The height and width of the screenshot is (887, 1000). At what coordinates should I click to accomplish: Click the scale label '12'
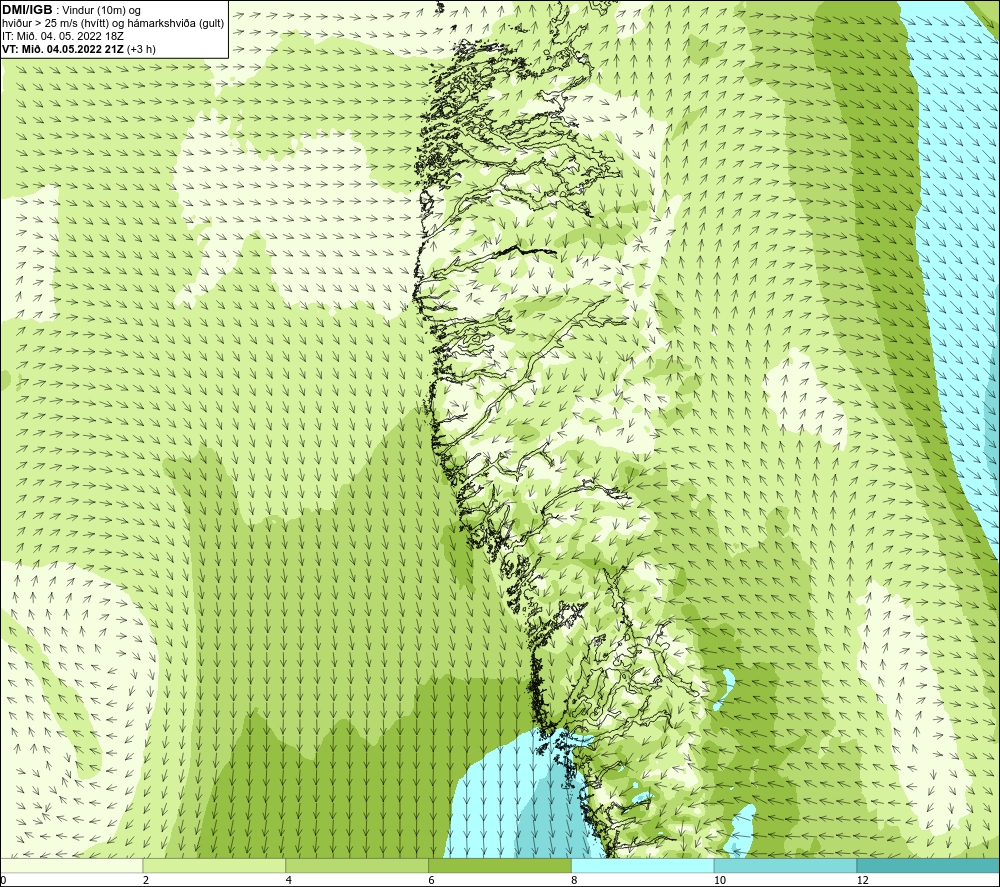pos(862,880)
